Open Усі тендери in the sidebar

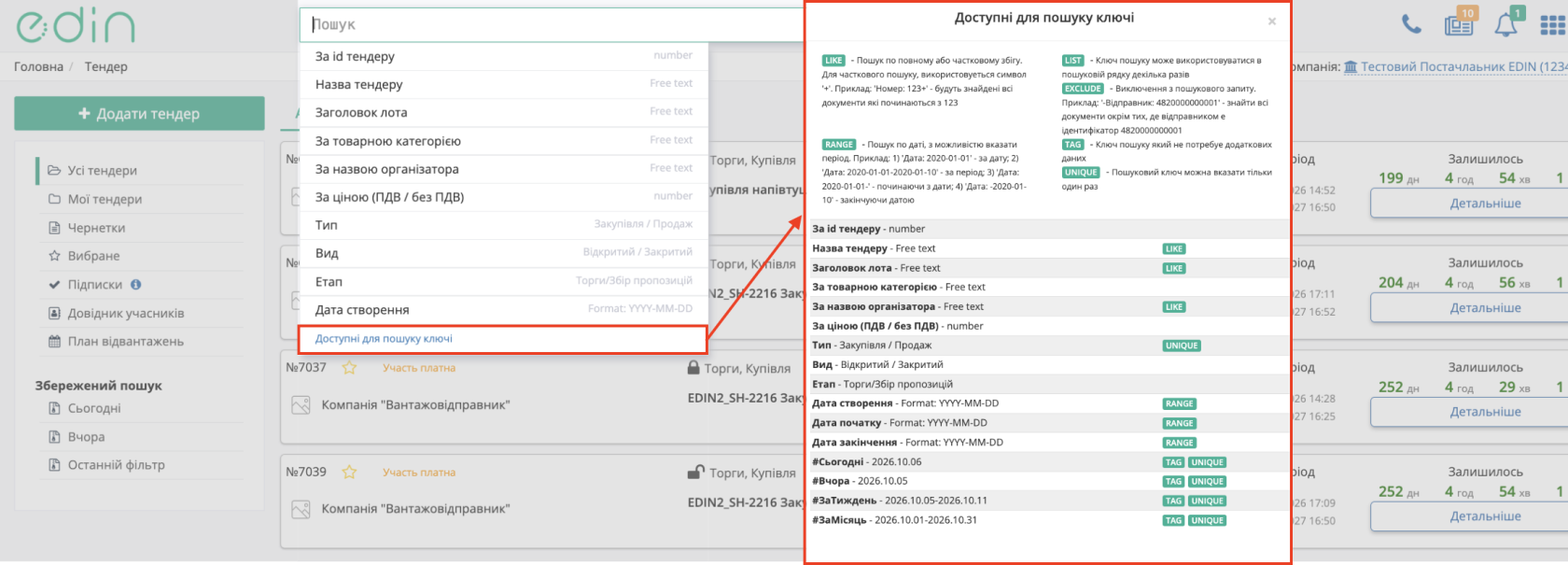tap(102, 171)
